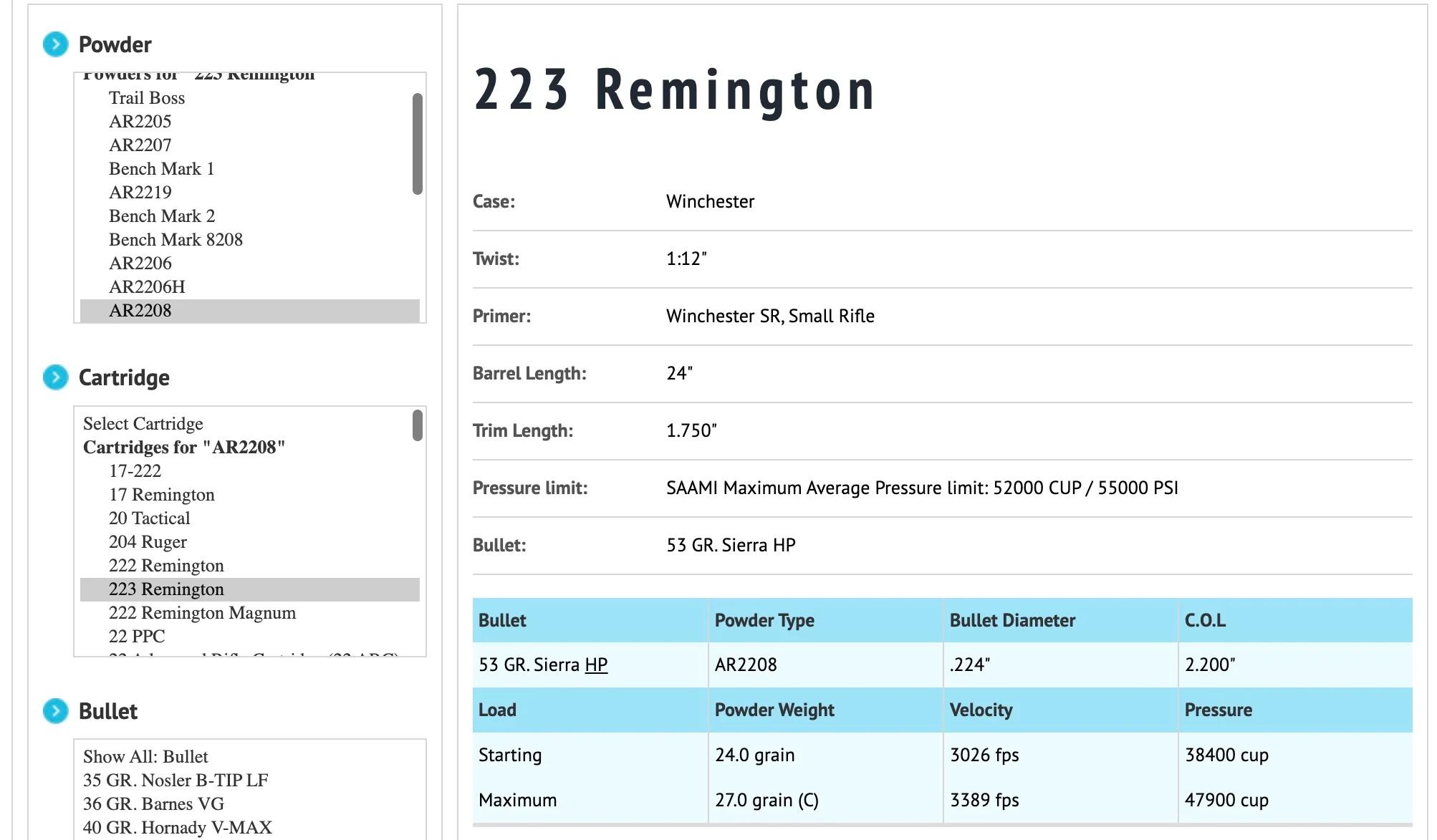
Task: Click the 1.750" trim length value
Action: (691, 430)
